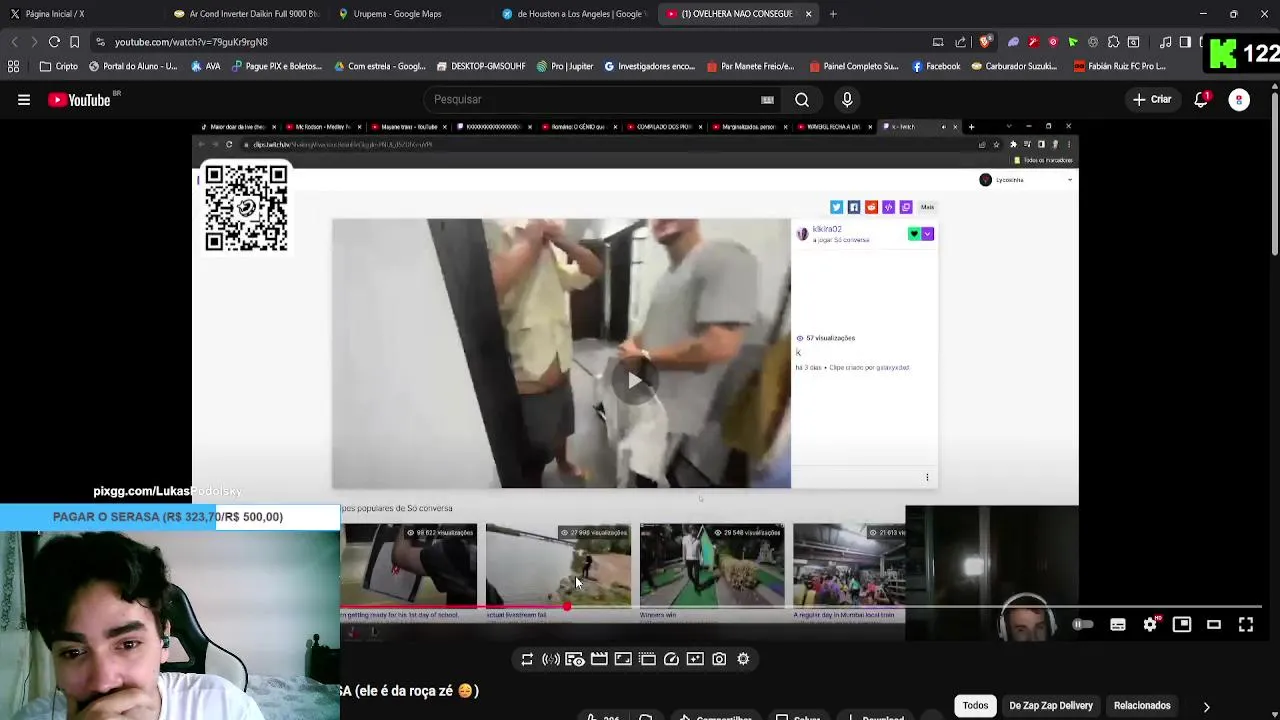Open the enhancer settings cog below player

click(x=743, y=659)
